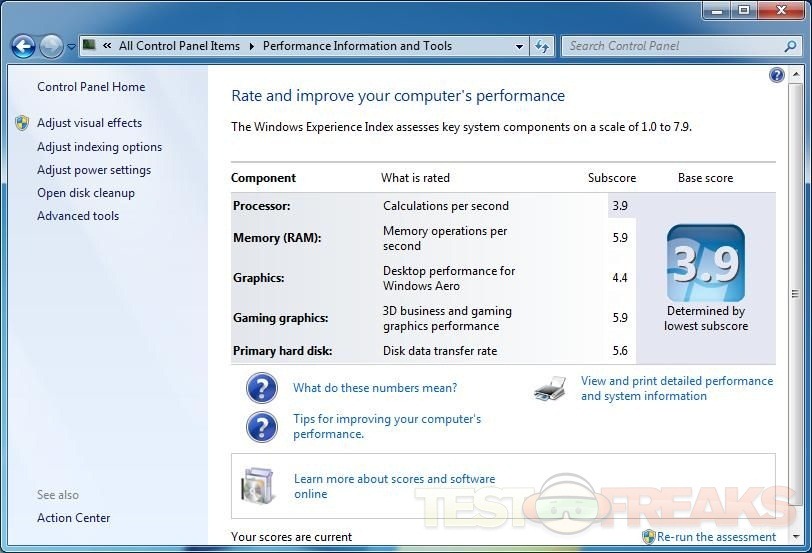Go to Control Panel Home

91,87
